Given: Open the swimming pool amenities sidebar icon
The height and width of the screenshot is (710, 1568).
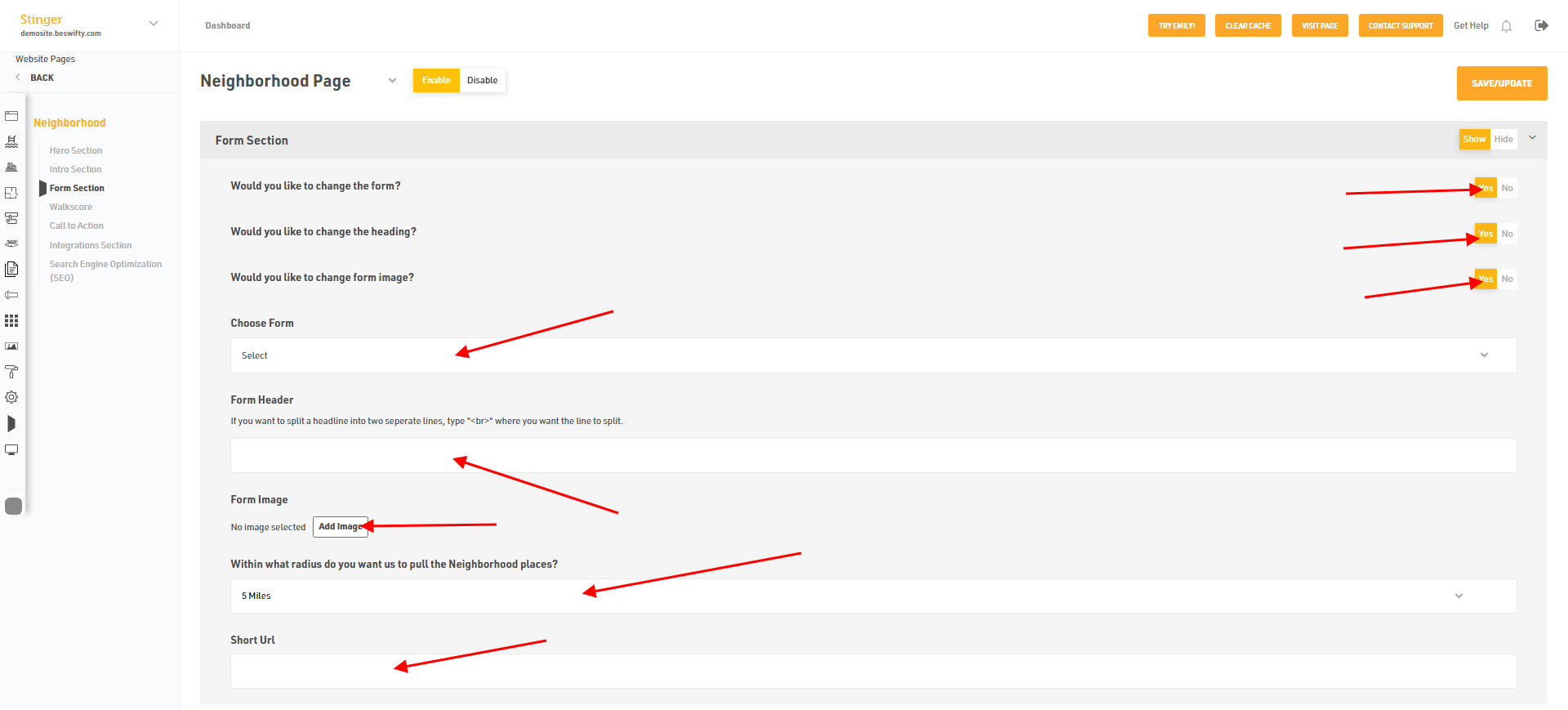Looking at the screenshot, I should (x=11, y=141).
